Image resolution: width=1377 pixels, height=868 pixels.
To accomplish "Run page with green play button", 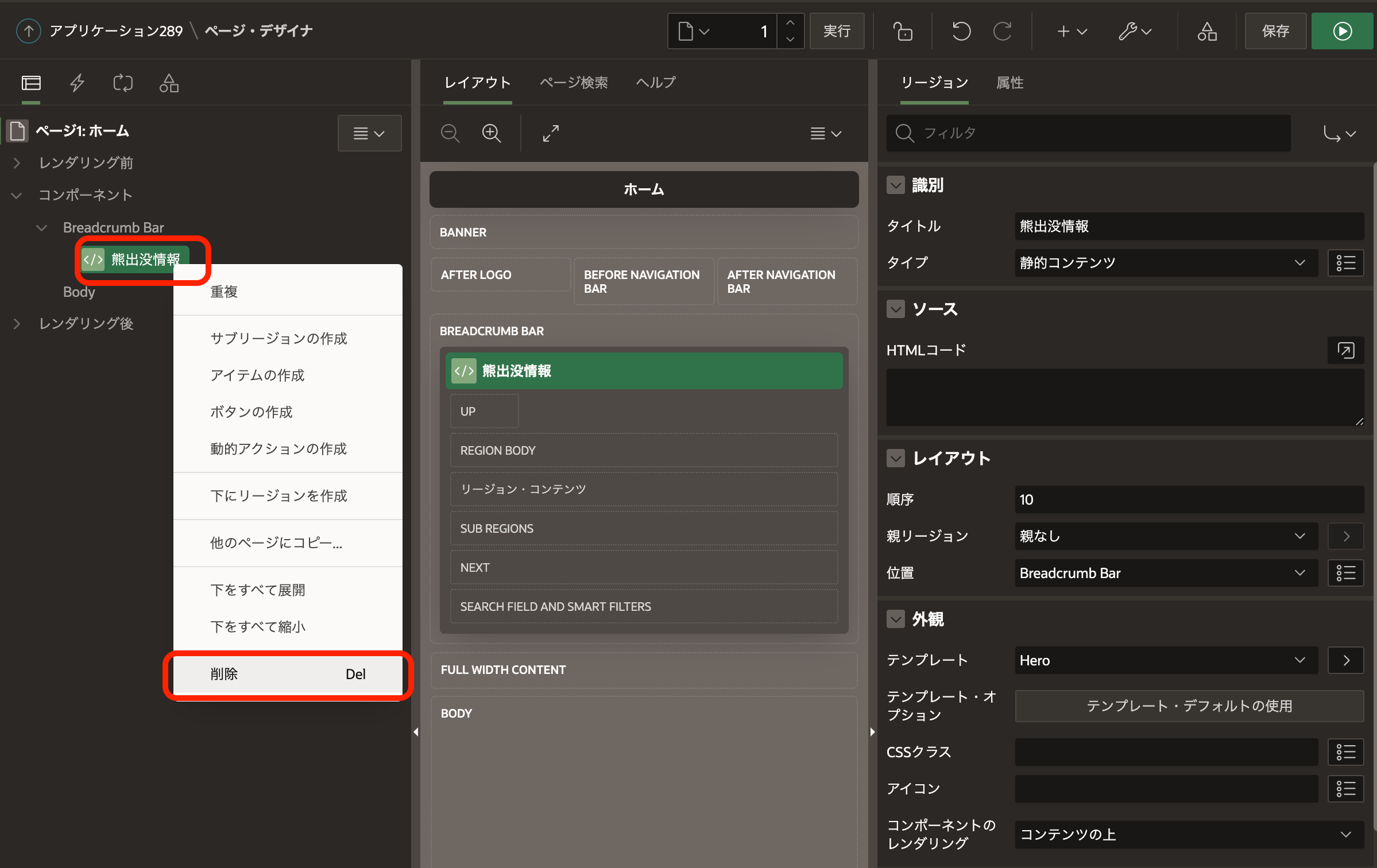I will click(x=1342, y=31).
